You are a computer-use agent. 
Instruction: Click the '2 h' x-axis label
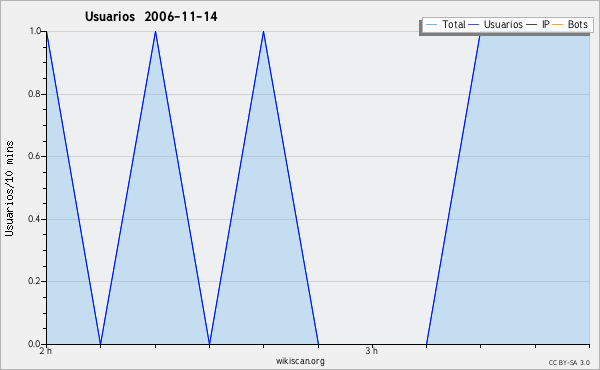(45, 350)
